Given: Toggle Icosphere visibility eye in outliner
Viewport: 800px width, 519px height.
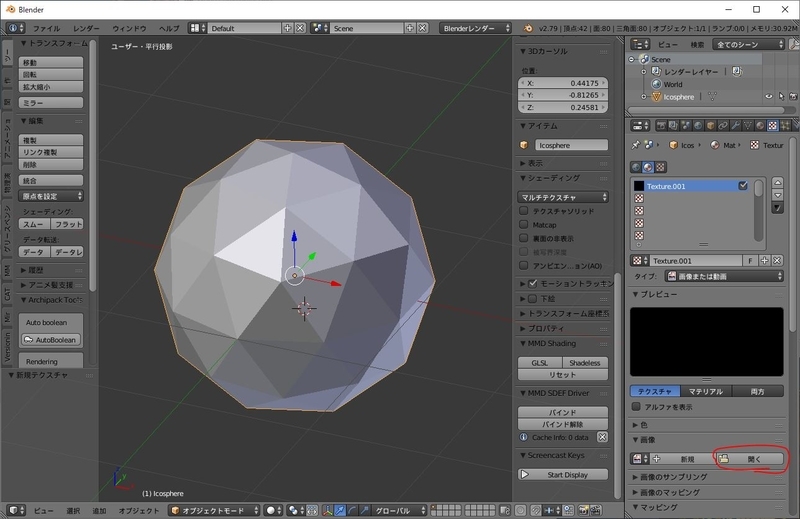Looking at the screenshot, I should (x=768, y=96).
